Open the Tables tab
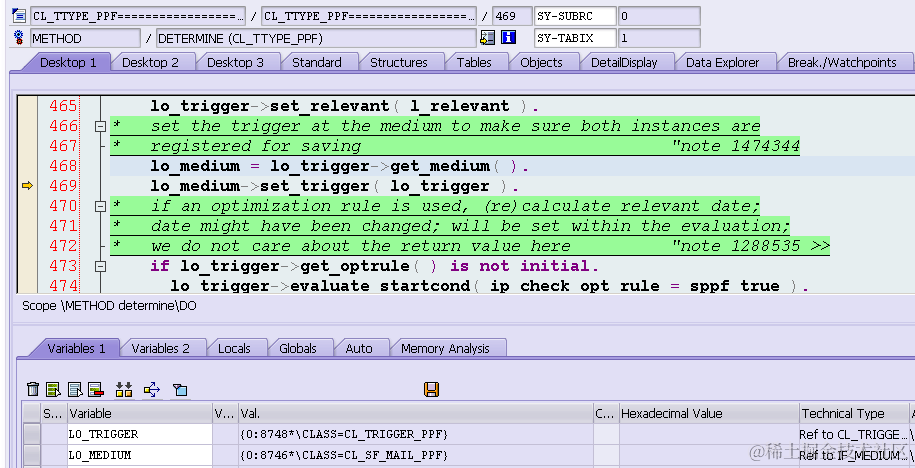Screen dimensions: 915x468 point(474,62)
